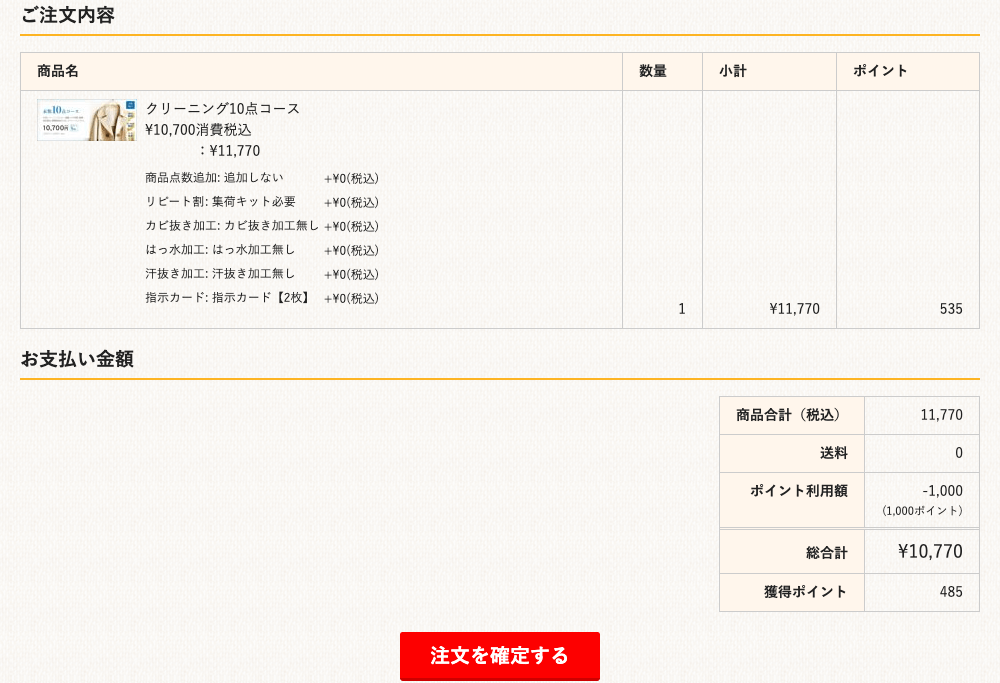Image resolution: width=1000 pixels, height=683 pixels.
Task: Click the 指示カード【2枚】 option line
Action: [x=227, y=298]
